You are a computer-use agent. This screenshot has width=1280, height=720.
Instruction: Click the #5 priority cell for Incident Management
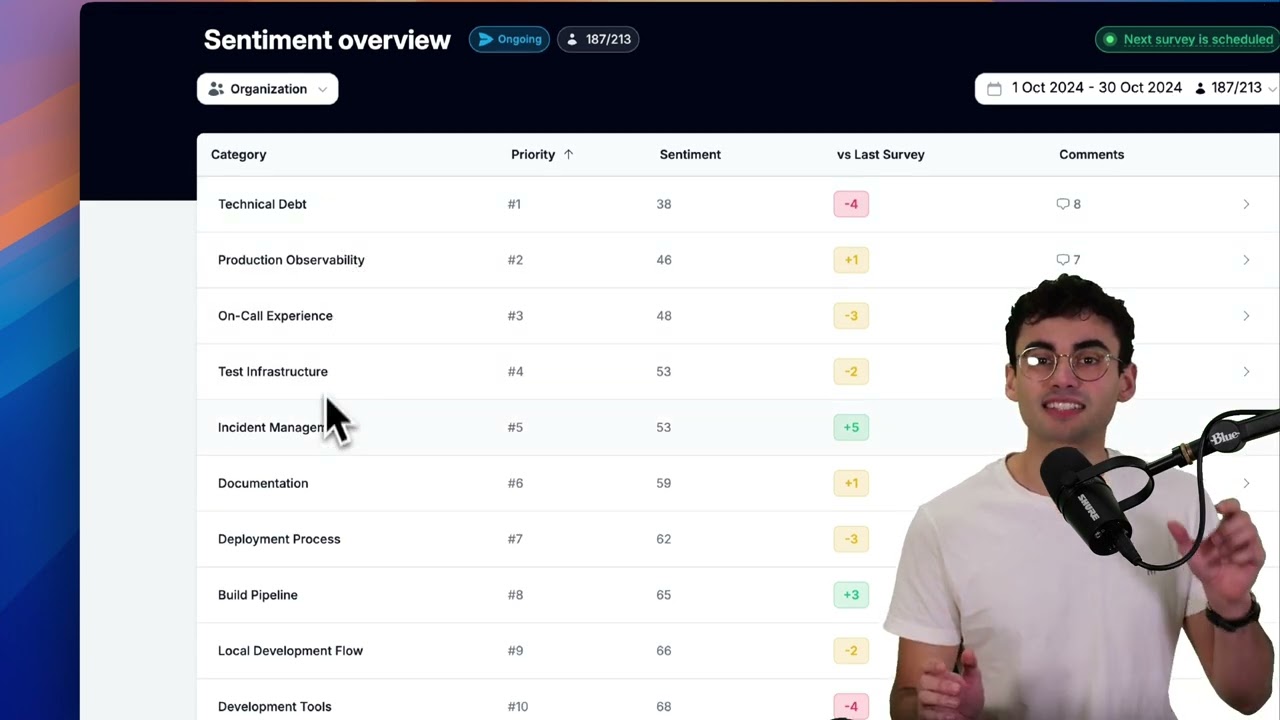[515, 427]
